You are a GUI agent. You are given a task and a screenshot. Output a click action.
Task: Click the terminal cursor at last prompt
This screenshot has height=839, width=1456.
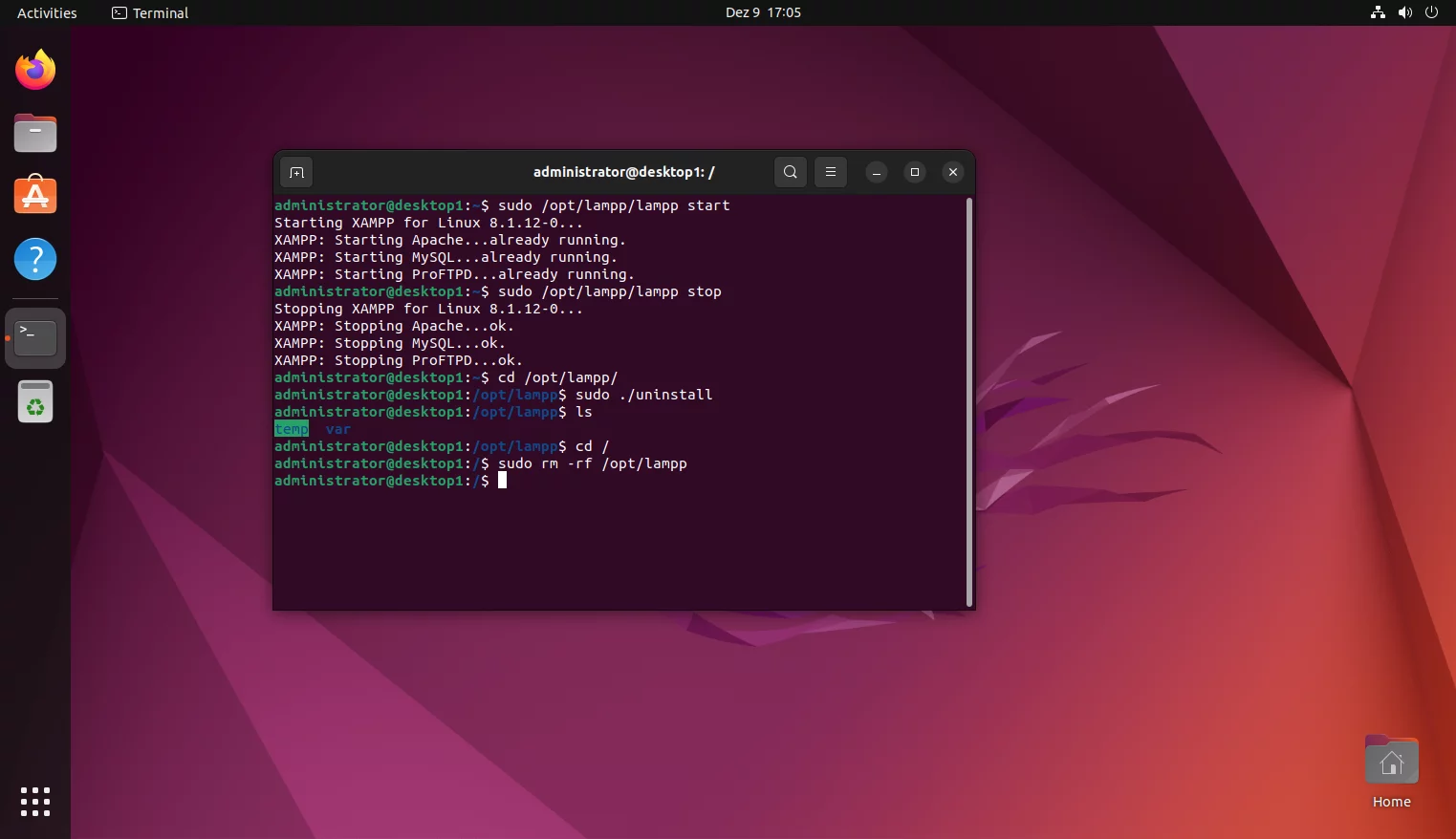pos(502,481)
